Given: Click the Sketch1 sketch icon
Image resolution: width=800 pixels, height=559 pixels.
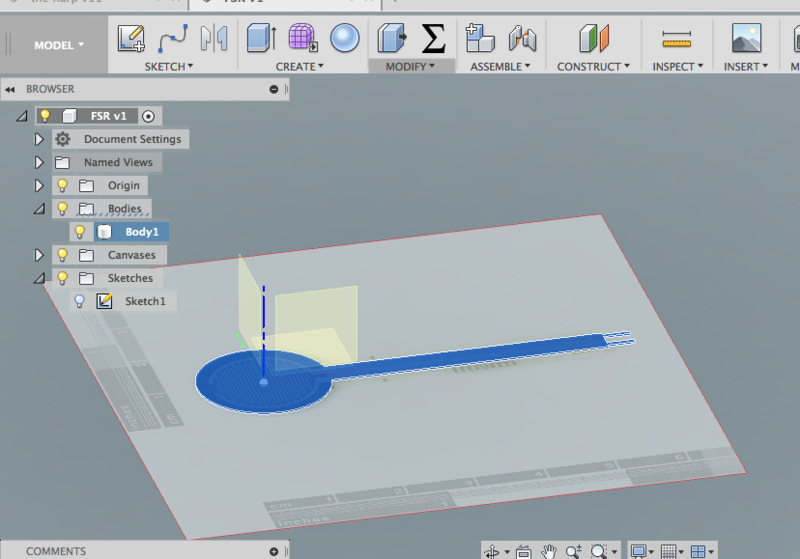Looking at the screenshot, I should point(105,301).
